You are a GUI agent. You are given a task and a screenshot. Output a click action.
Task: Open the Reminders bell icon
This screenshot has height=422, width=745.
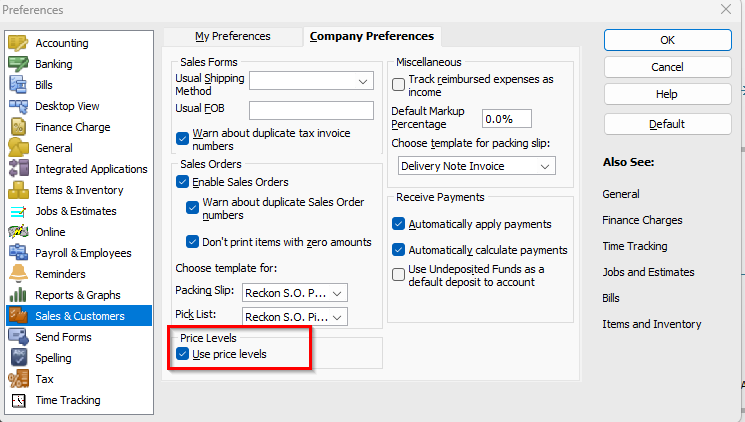[x=18, y=274]
